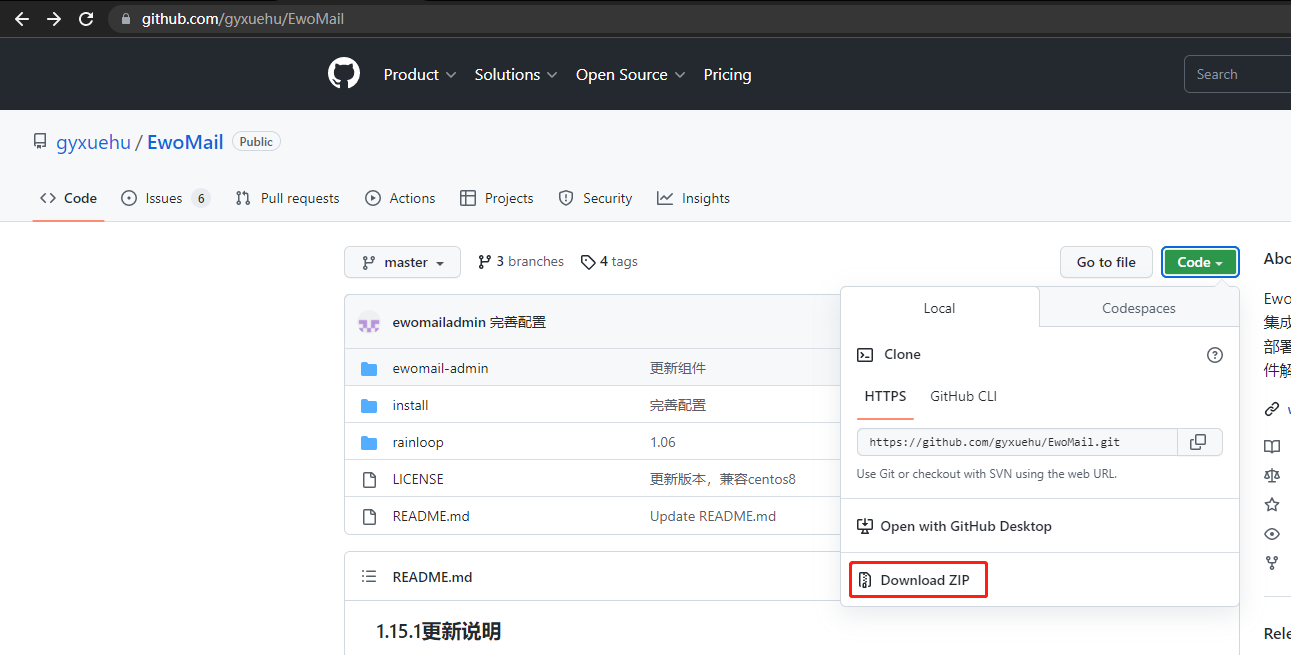This screenshot has height=655, width=1291.
Task: Choose Open with GitHub Desktop
Action: point(955,526)
